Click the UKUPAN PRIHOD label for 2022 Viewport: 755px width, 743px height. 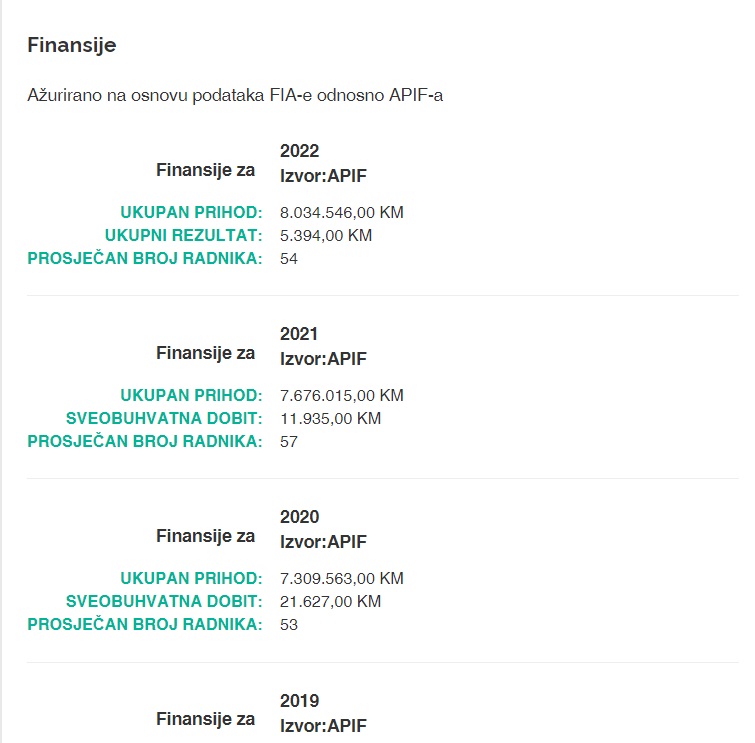[191, 212]
